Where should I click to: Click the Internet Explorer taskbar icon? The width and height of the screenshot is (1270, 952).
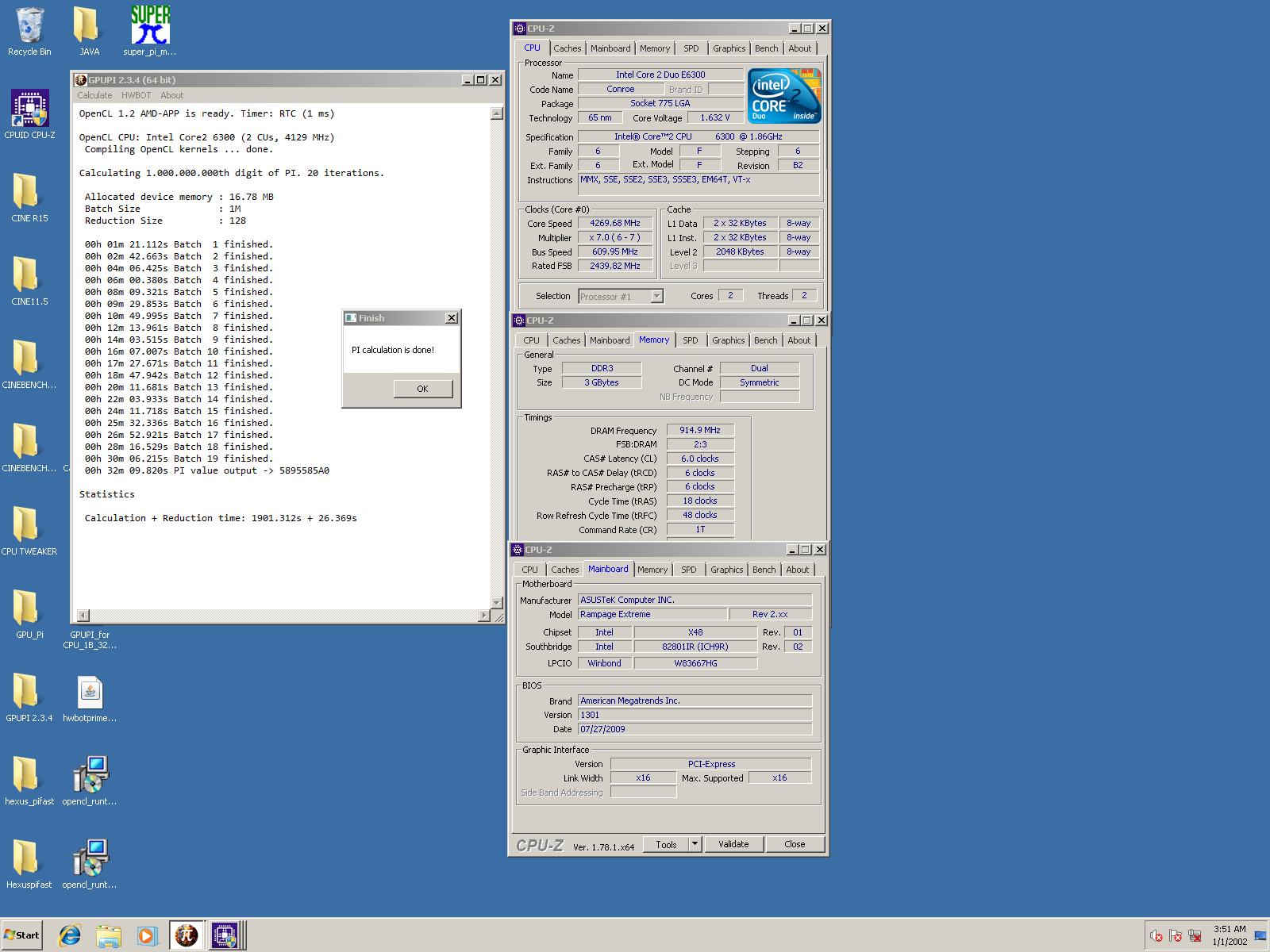tap(70, 935)
